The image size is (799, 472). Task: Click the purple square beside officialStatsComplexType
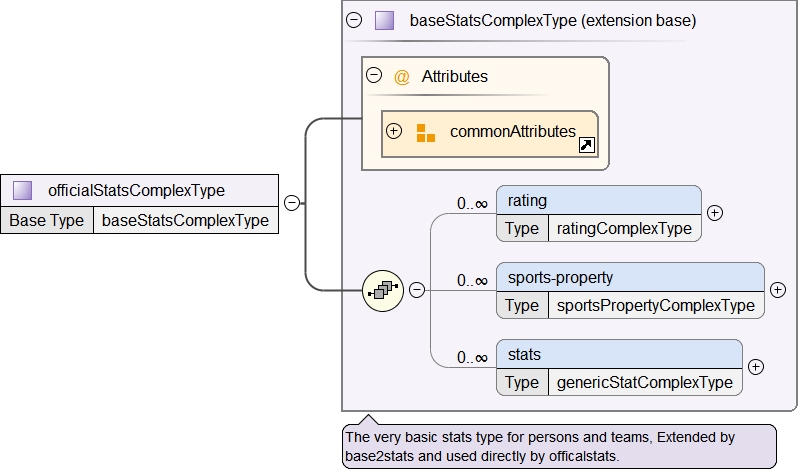(x=23, y=190)
